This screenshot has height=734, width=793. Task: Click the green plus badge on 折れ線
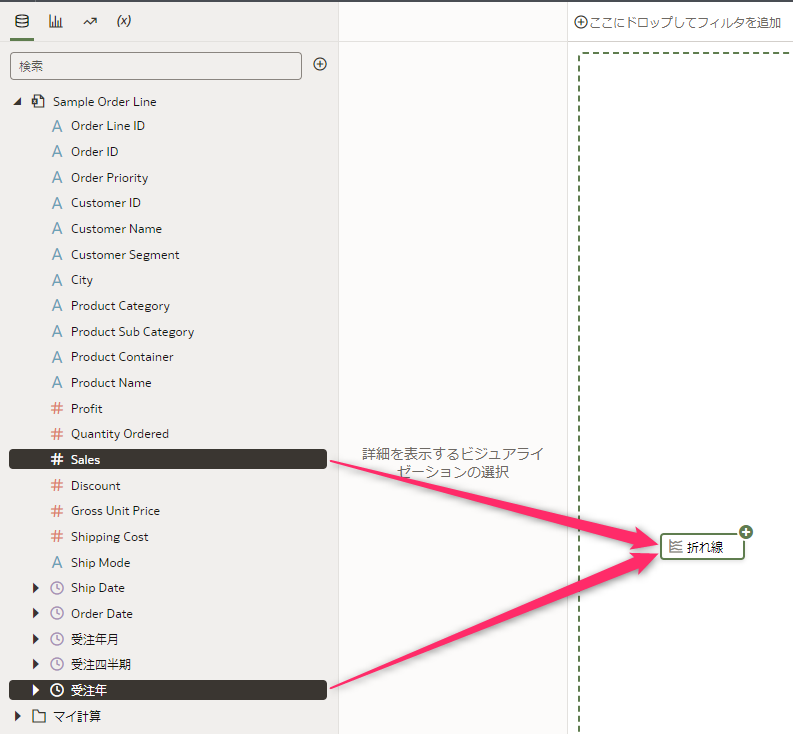(746, 532)
